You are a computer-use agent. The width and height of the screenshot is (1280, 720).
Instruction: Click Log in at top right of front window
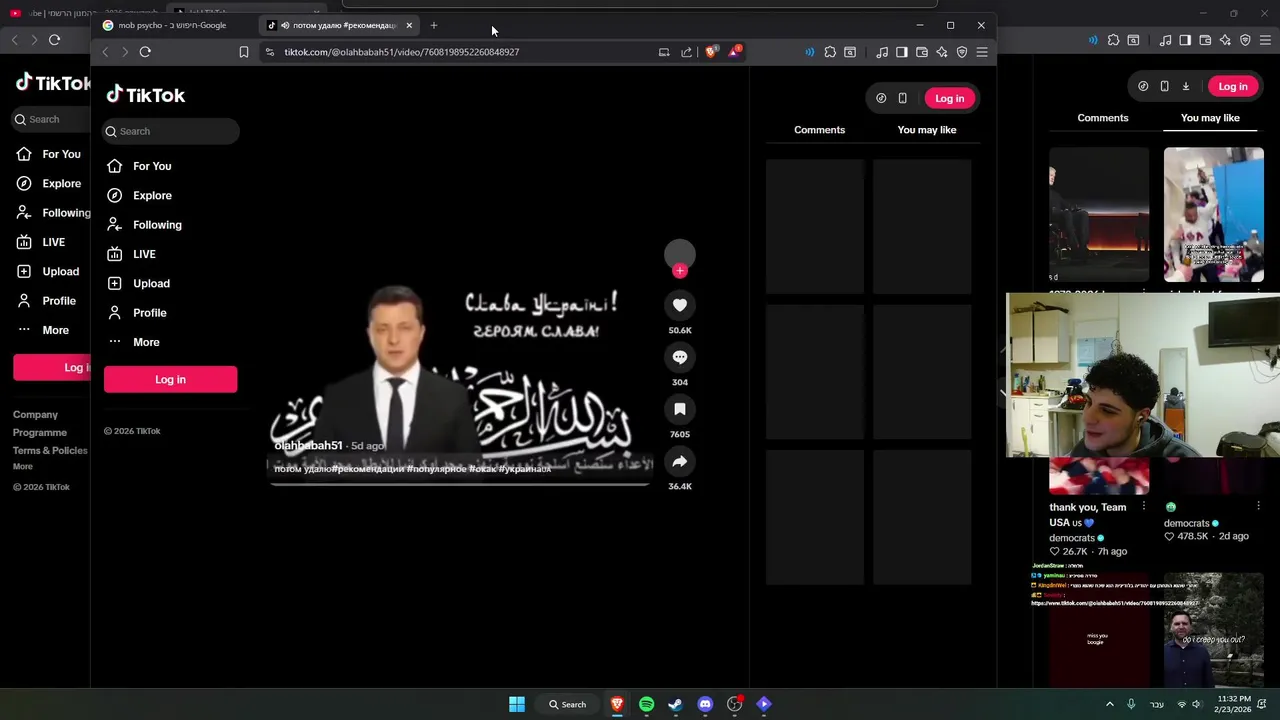949,98
